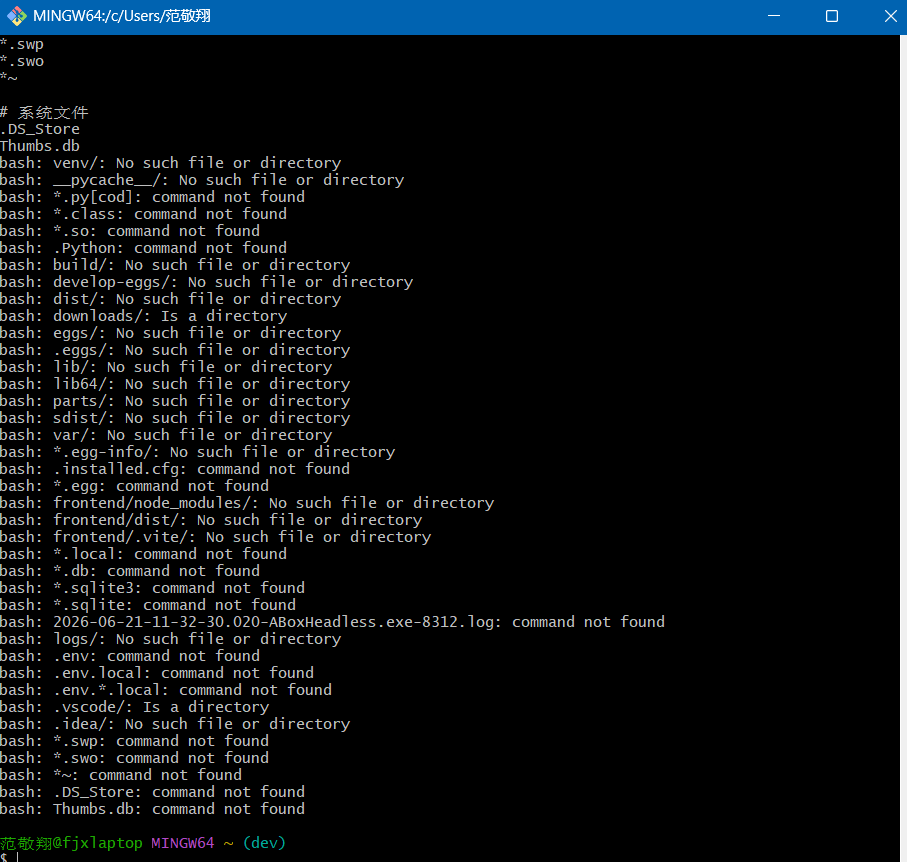
Task: Click the 'bash: .vscode/: Is a directory' line
Action: (x=135, y=708)
